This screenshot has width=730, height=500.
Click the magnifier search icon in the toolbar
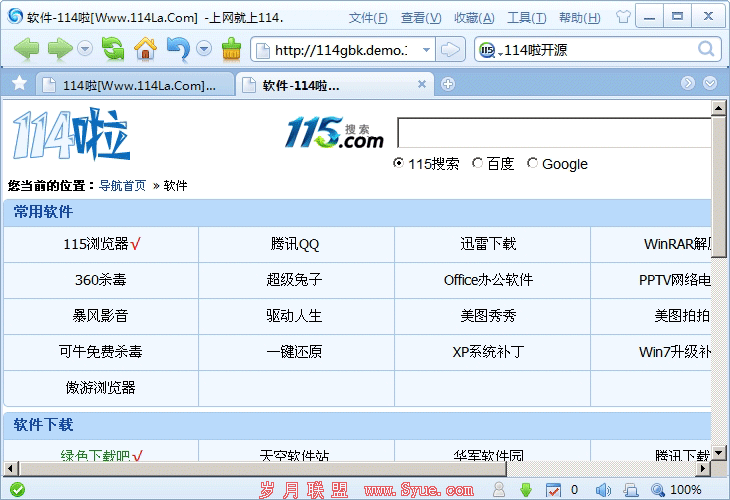[x=706, y=49]
